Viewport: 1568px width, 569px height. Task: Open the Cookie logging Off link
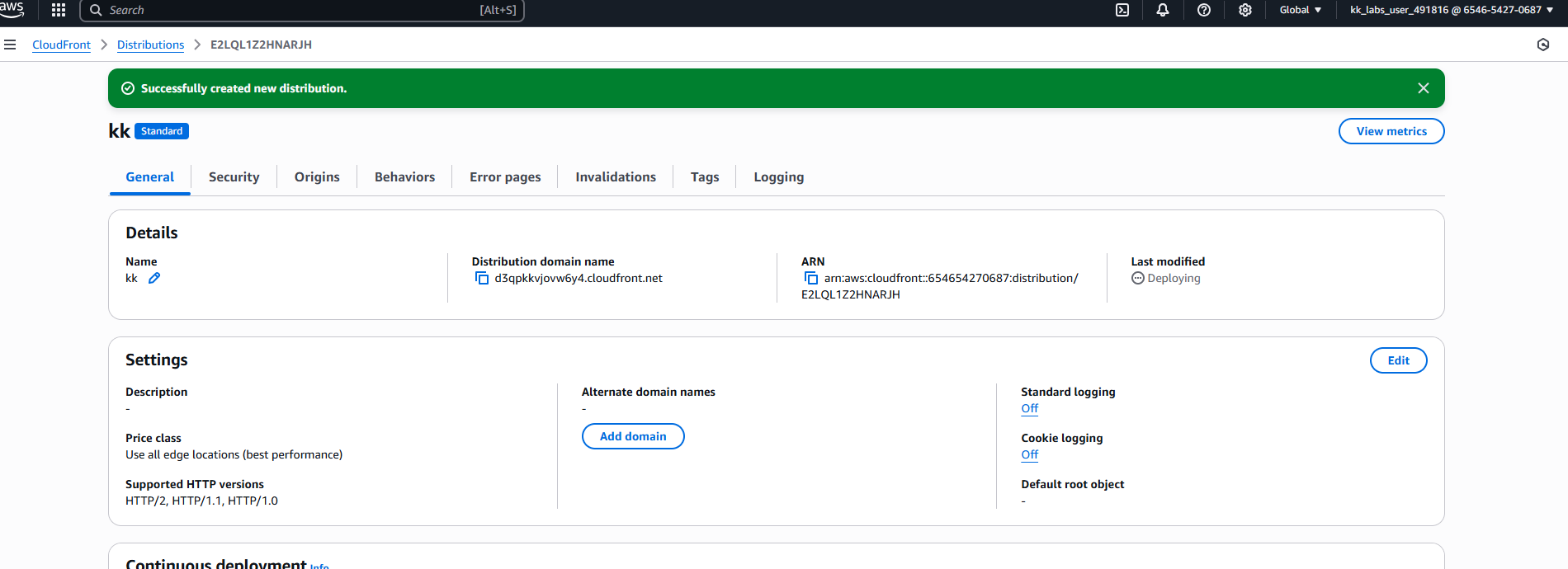coord(1030,454)
